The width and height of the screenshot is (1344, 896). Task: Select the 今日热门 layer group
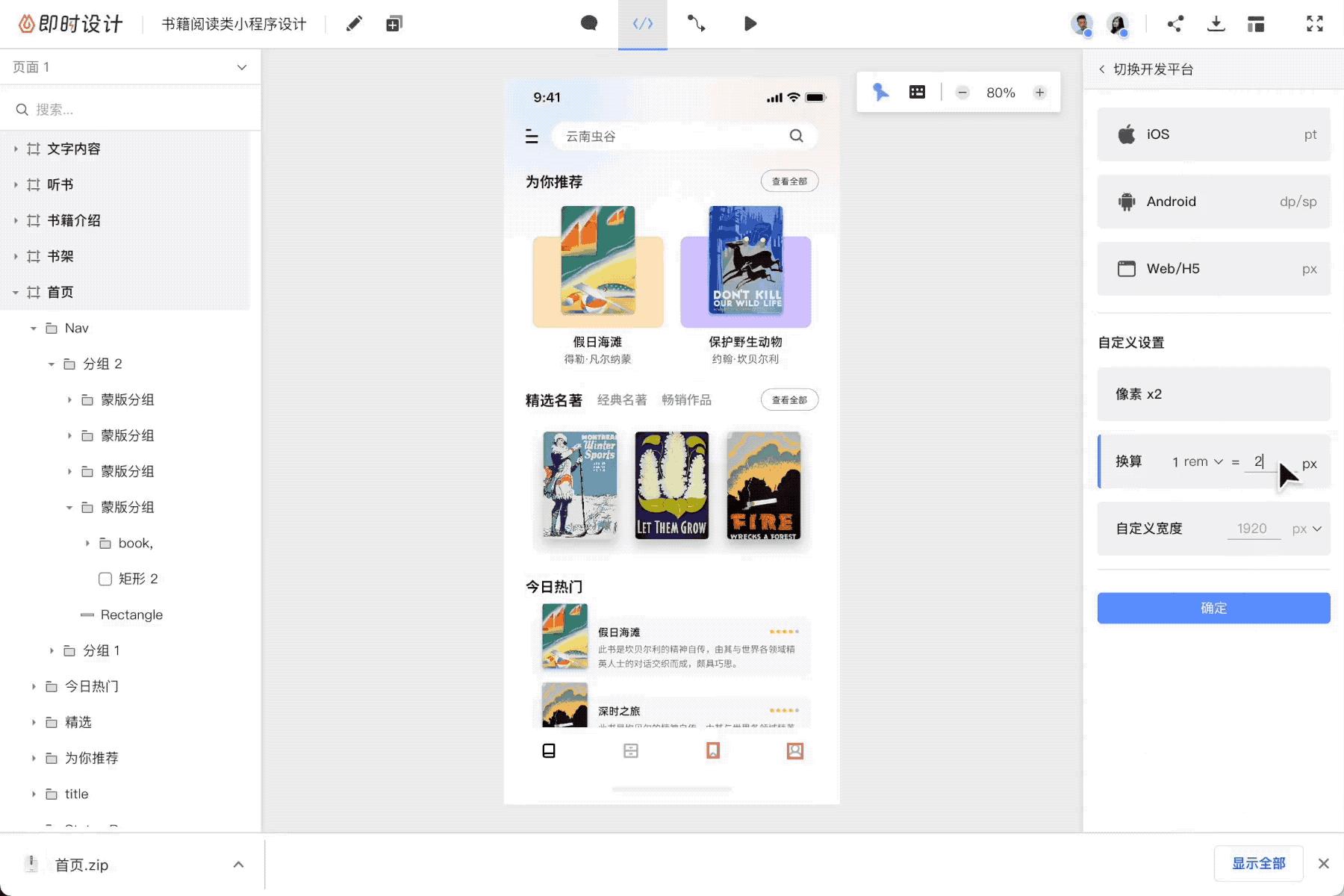82,686
